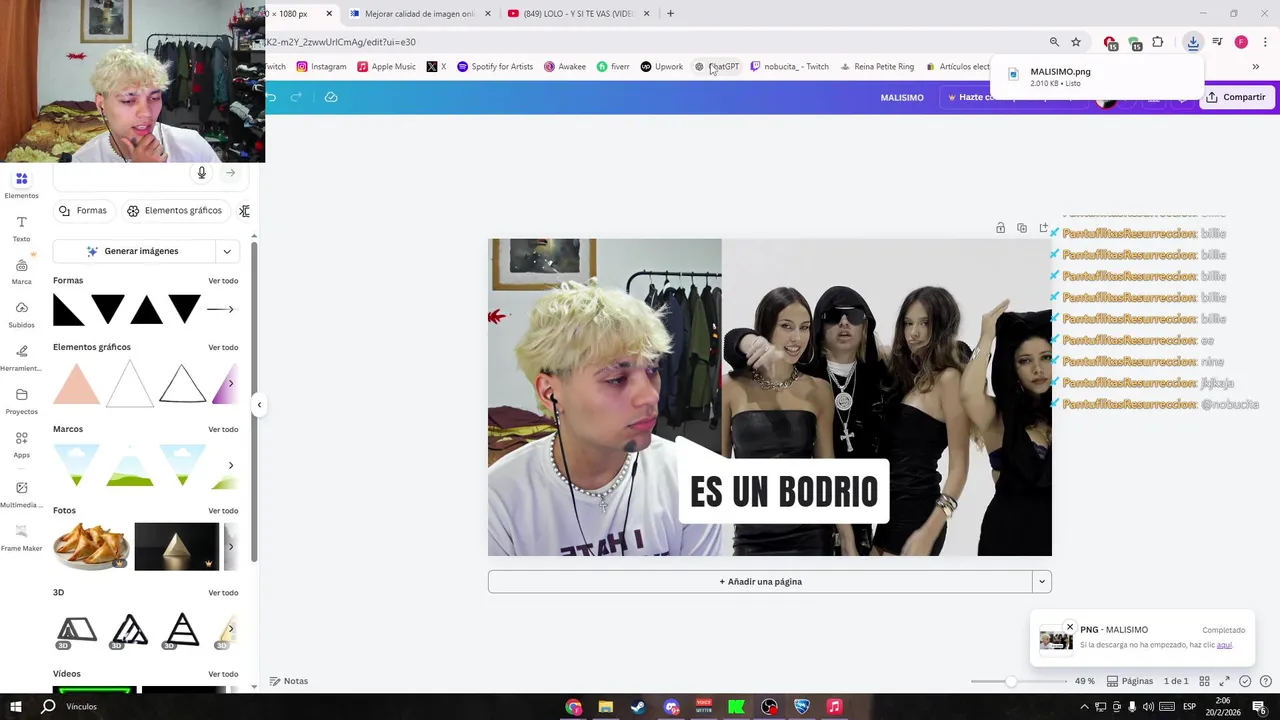The image size is (1280, 720).
Task: Click the Redo arrow in Canva toolbar
Action: click(x=296, y=97)
